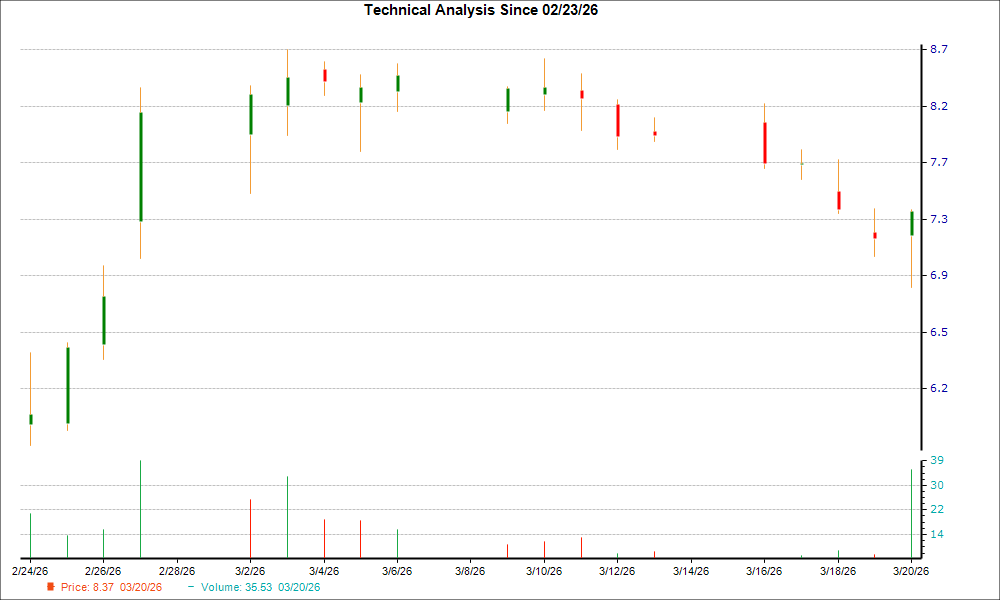1000x600 pixels.
Task: Click the 8.7 price axis label
Action: 940,49
